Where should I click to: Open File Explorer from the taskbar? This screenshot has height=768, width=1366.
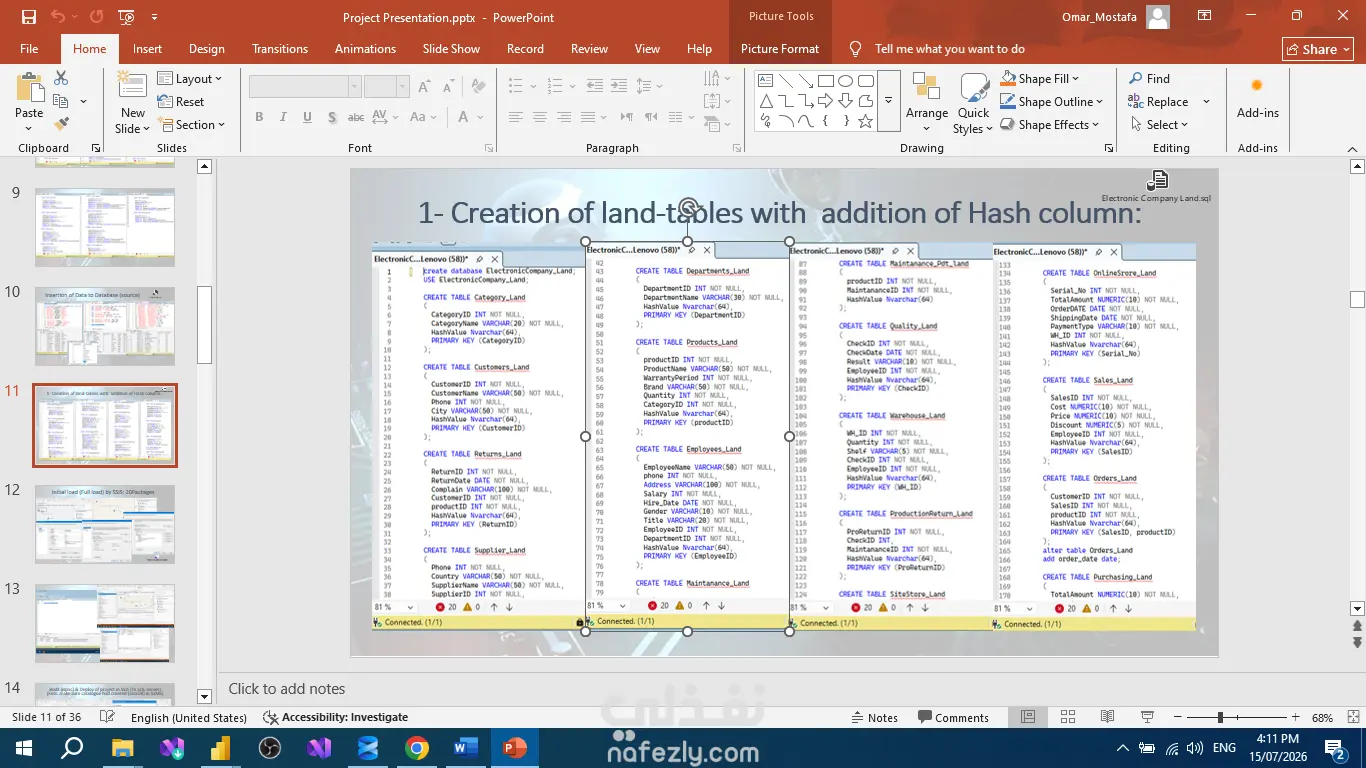pos(123,748)
